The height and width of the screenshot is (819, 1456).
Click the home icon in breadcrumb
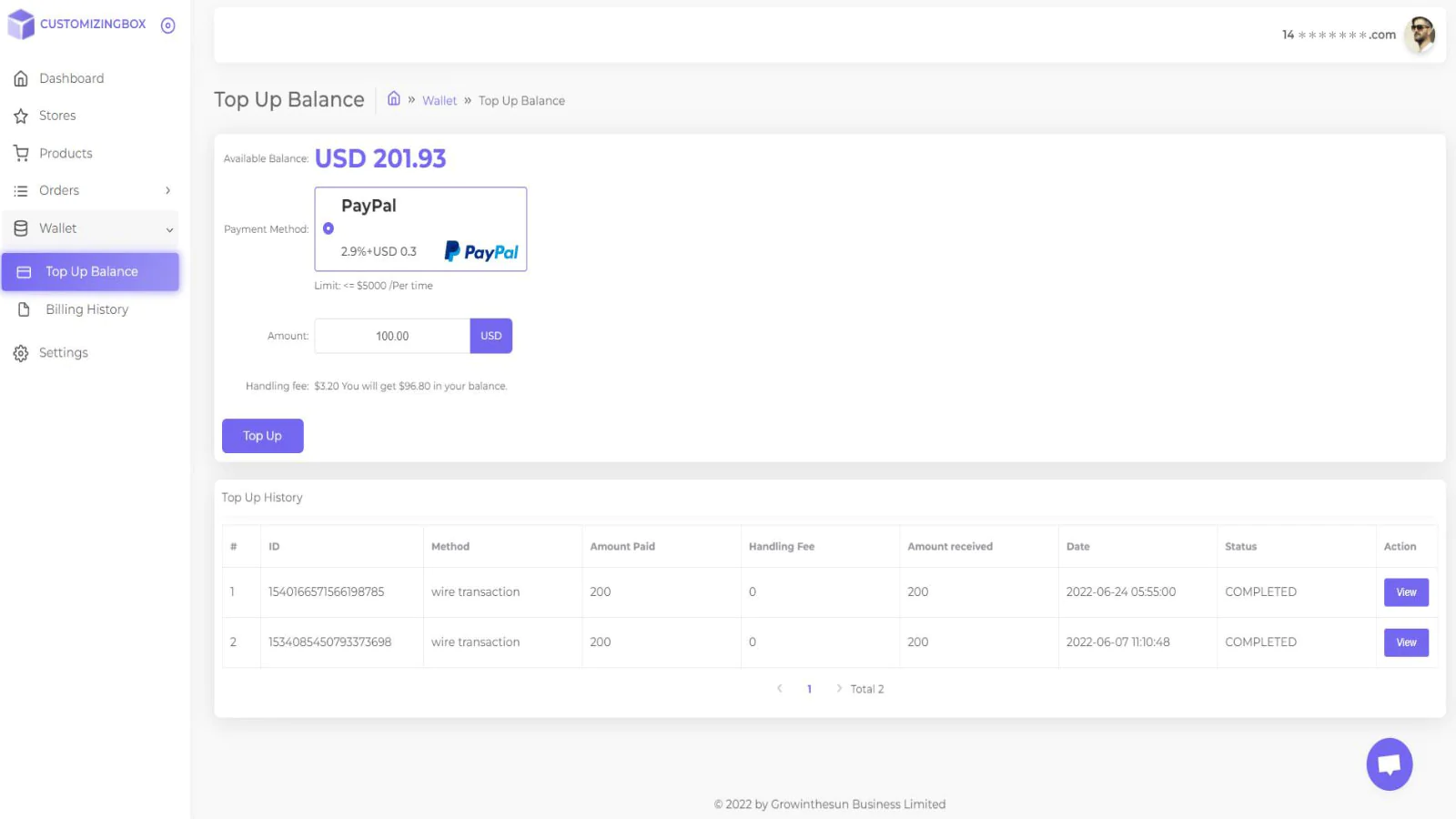(394, 99)
